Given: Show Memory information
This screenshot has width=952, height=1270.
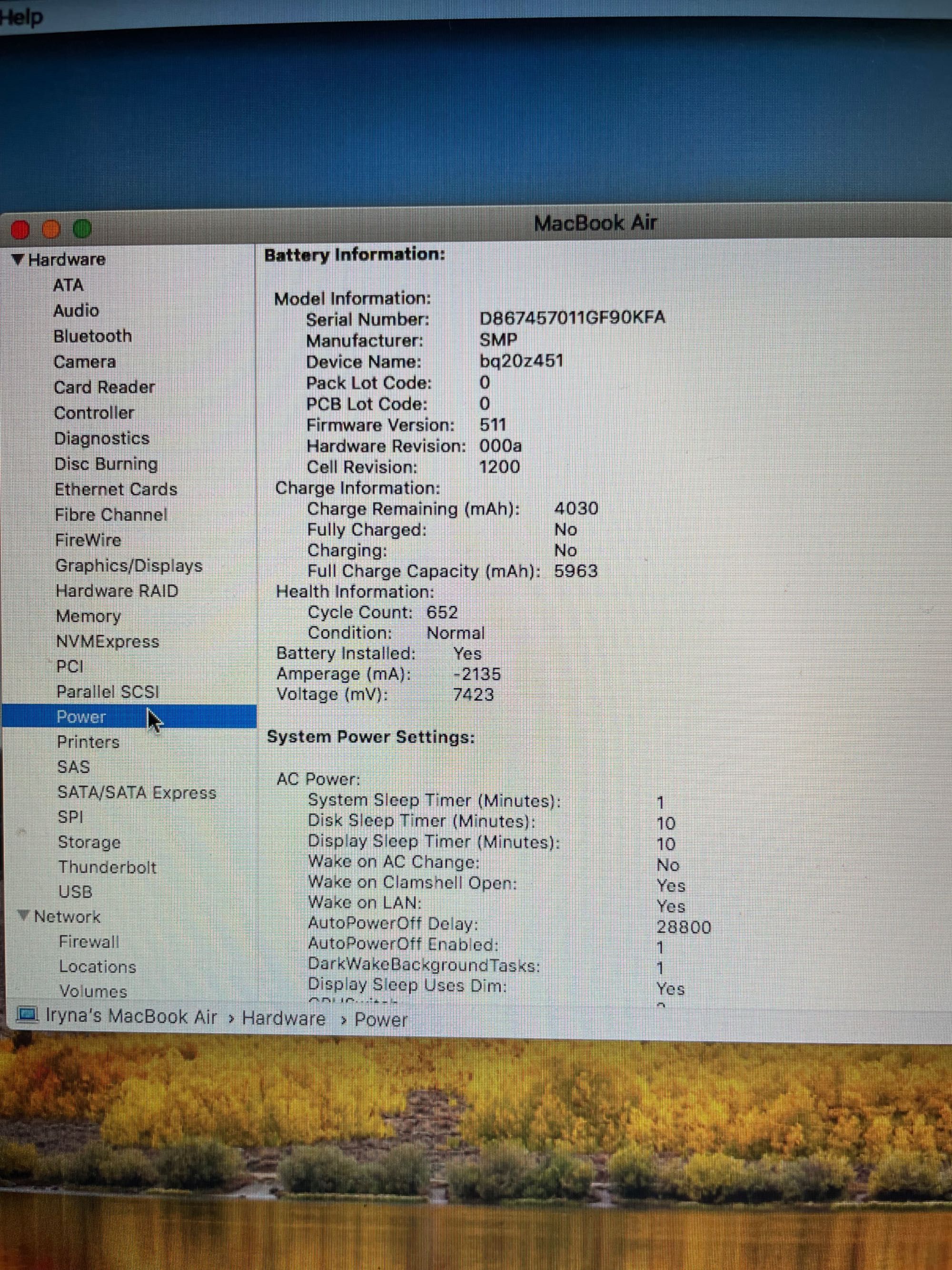Looking at the screenshot, I should pos(89,617).
